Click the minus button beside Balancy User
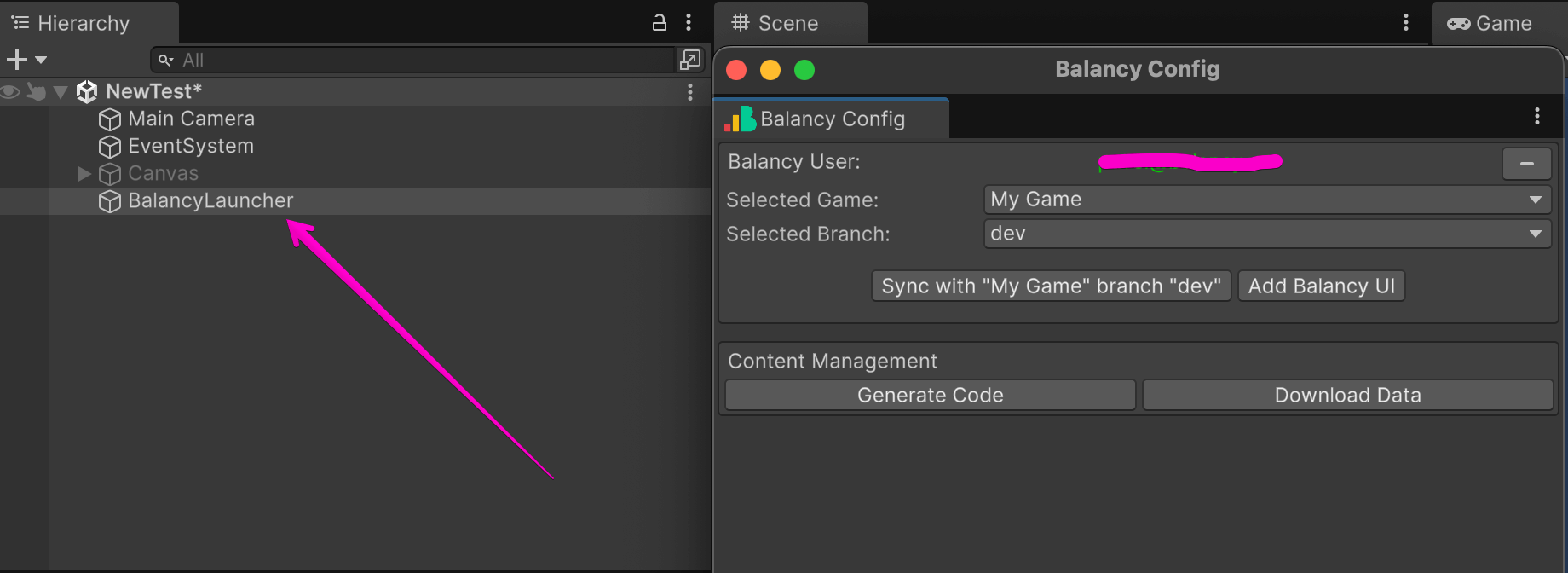The image size is (1568, 573). pyautogui.click(x=1526, y=163)
